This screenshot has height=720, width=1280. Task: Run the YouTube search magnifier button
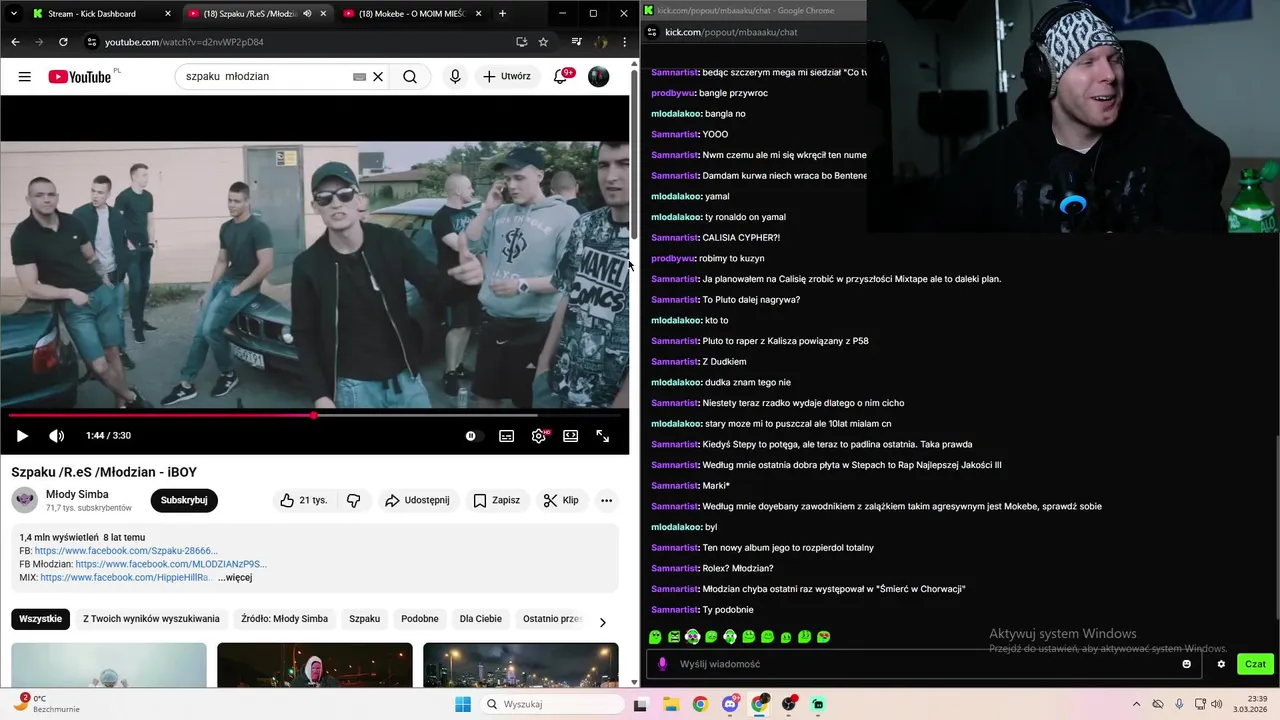[x=410, y=76]
